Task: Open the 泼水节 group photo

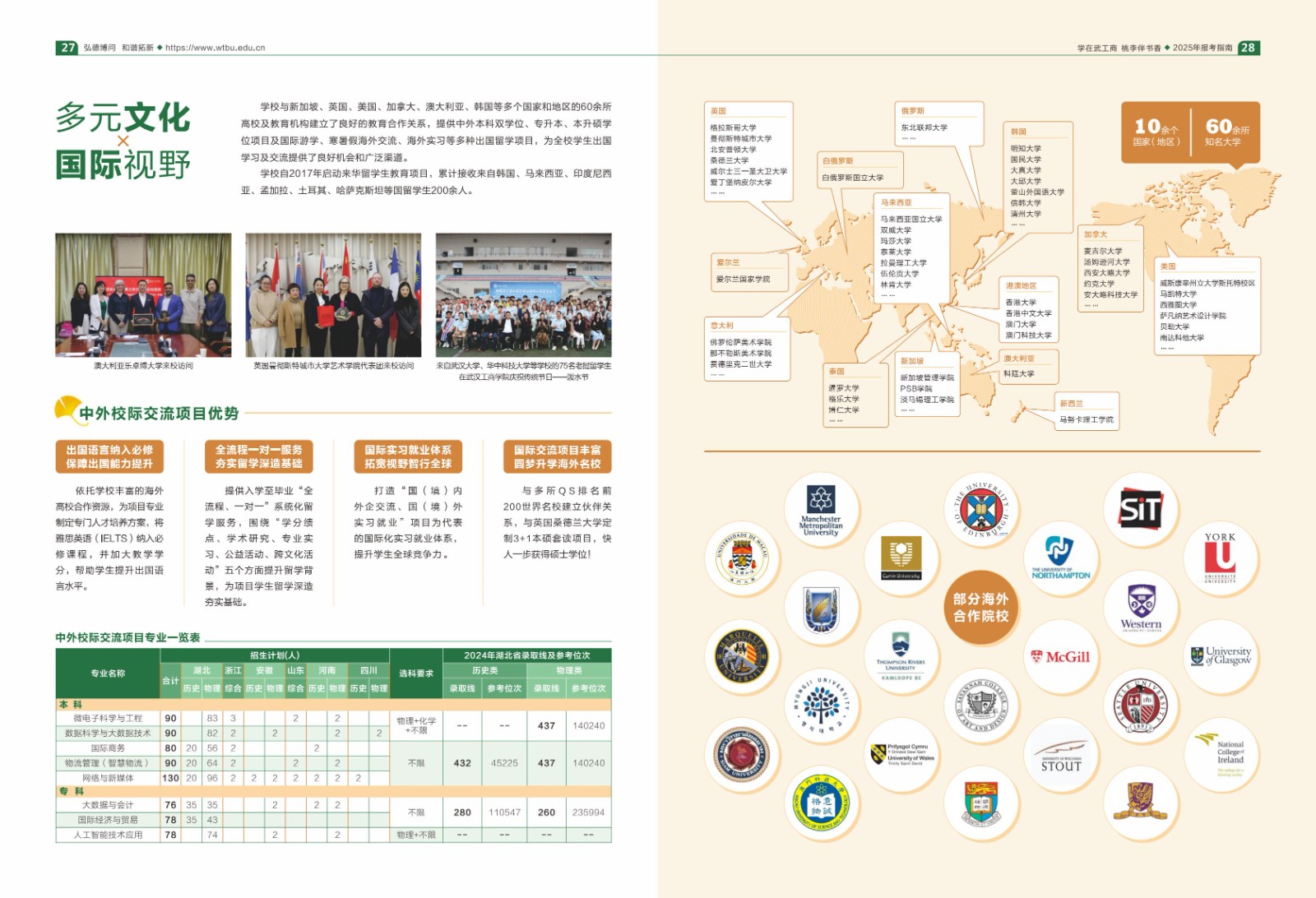Action: coord(524,294)
